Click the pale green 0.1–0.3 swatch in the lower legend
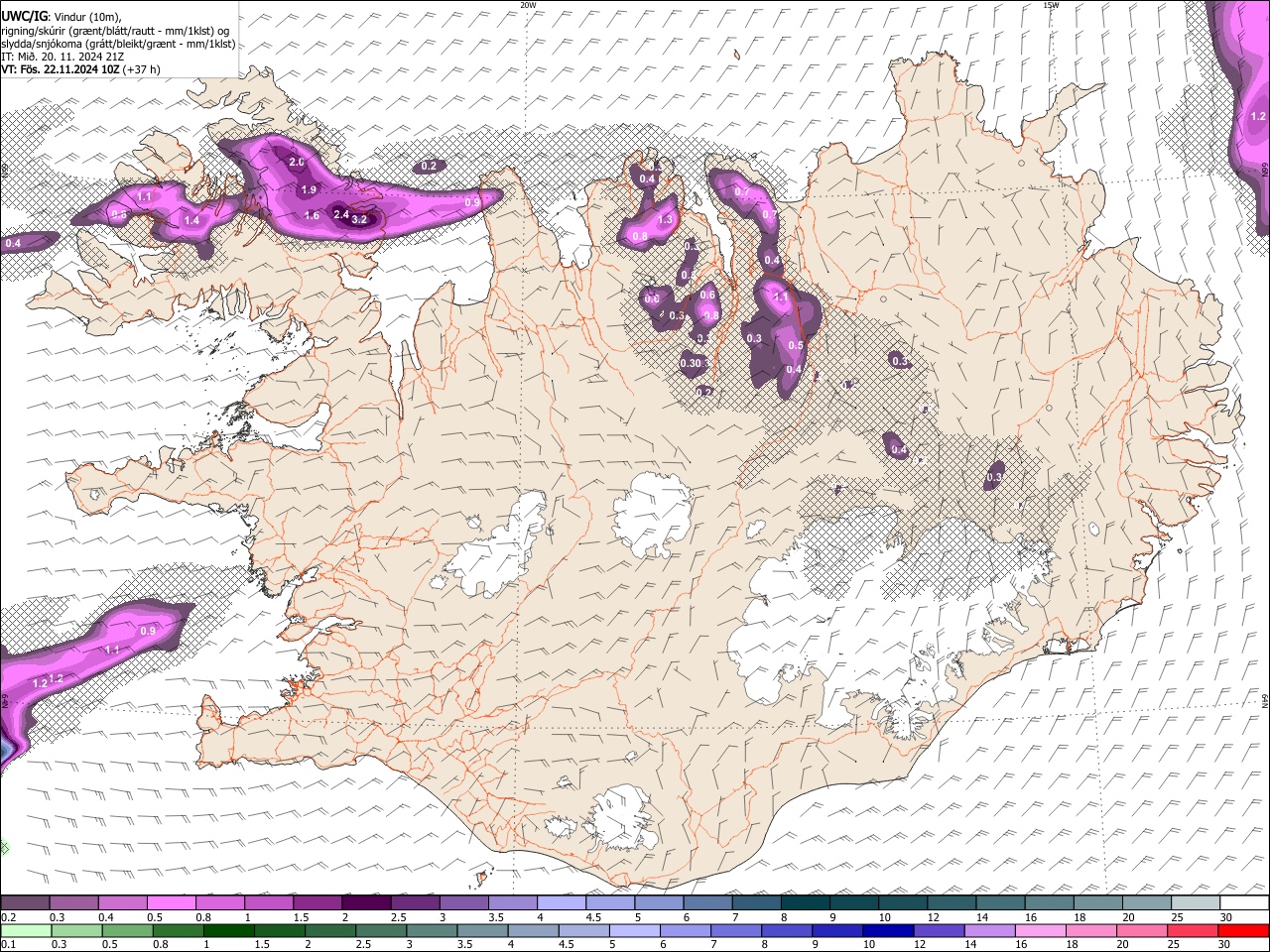This screenshot has height=952, width=1270. click(x=26, y=930)
